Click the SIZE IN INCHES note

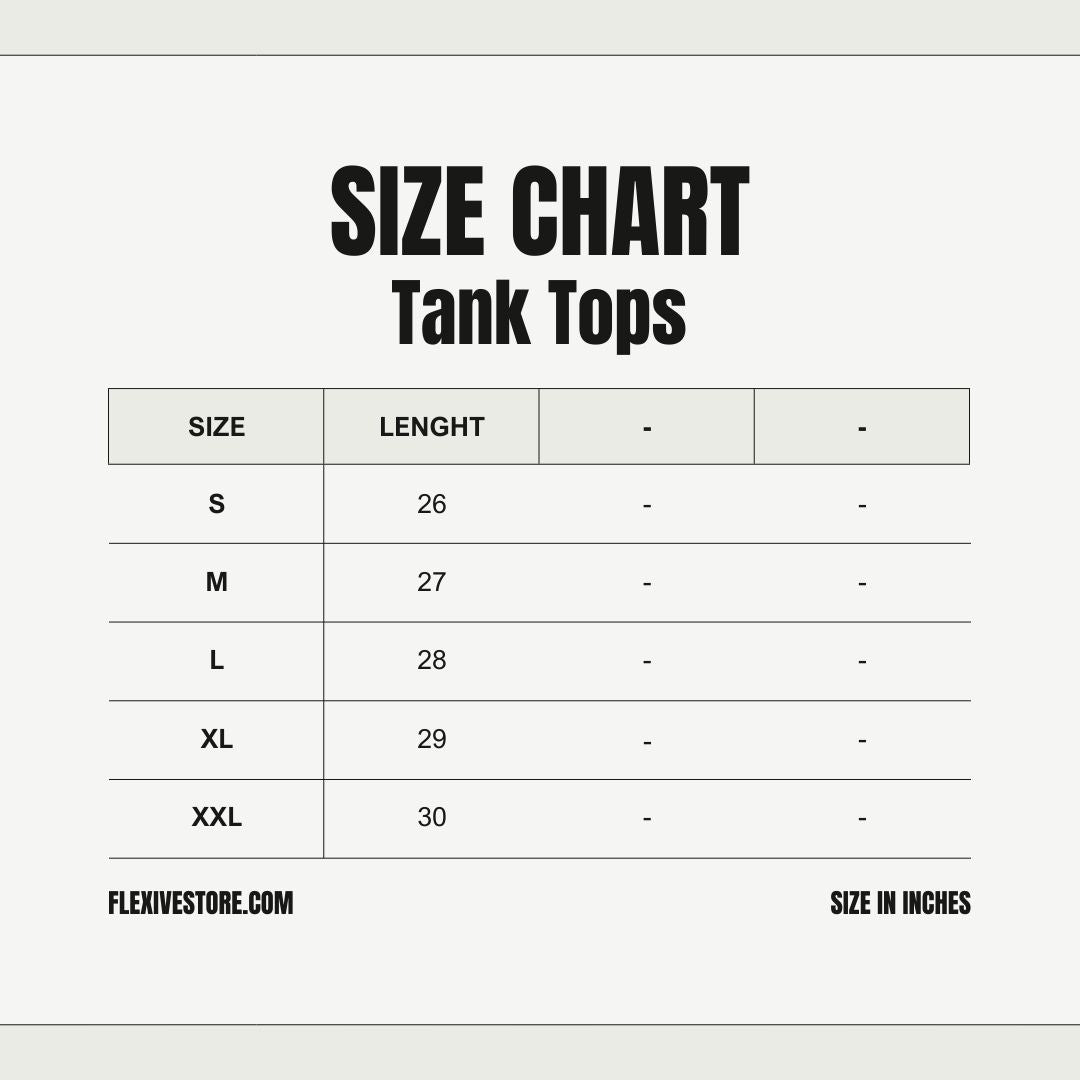(x=900, y=903)
